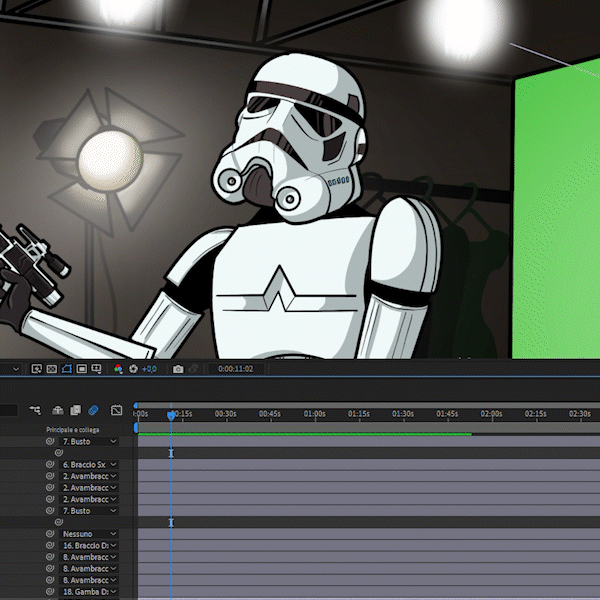
Task: Click the indented property pick whip directly above Nessuno
Action: pos(59,522)
